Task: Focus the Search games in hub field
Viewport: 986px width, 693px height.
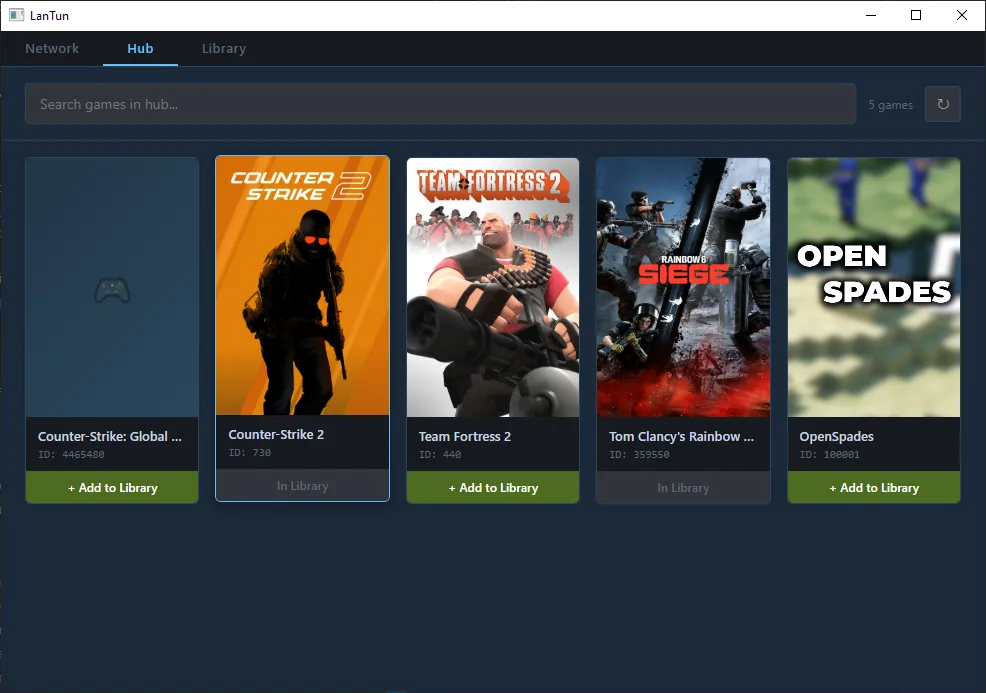Action: pos(440,104)
